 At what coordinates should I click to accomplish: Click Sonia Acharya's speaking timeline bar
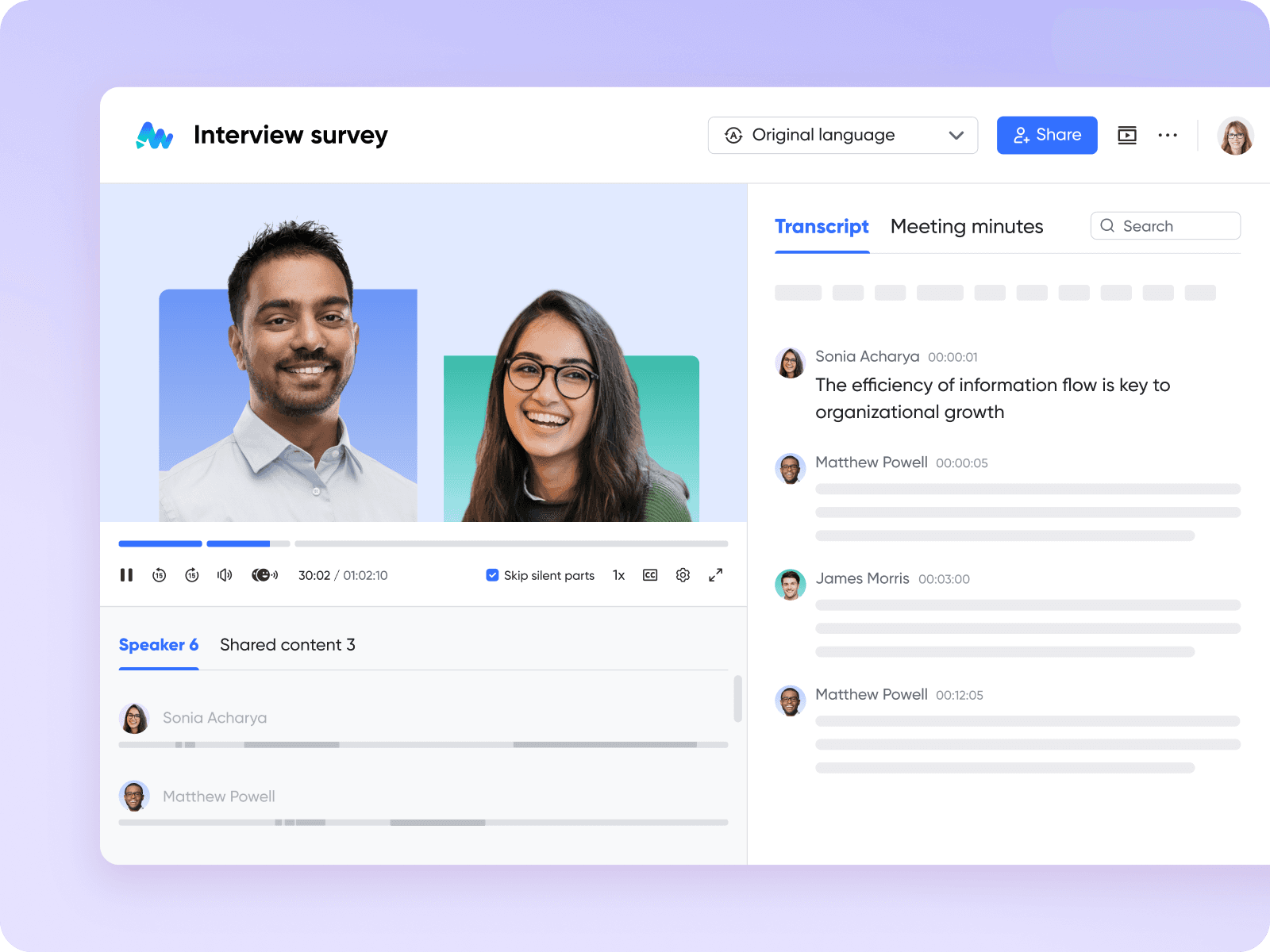pyautogui.click(x=423, y=745)
